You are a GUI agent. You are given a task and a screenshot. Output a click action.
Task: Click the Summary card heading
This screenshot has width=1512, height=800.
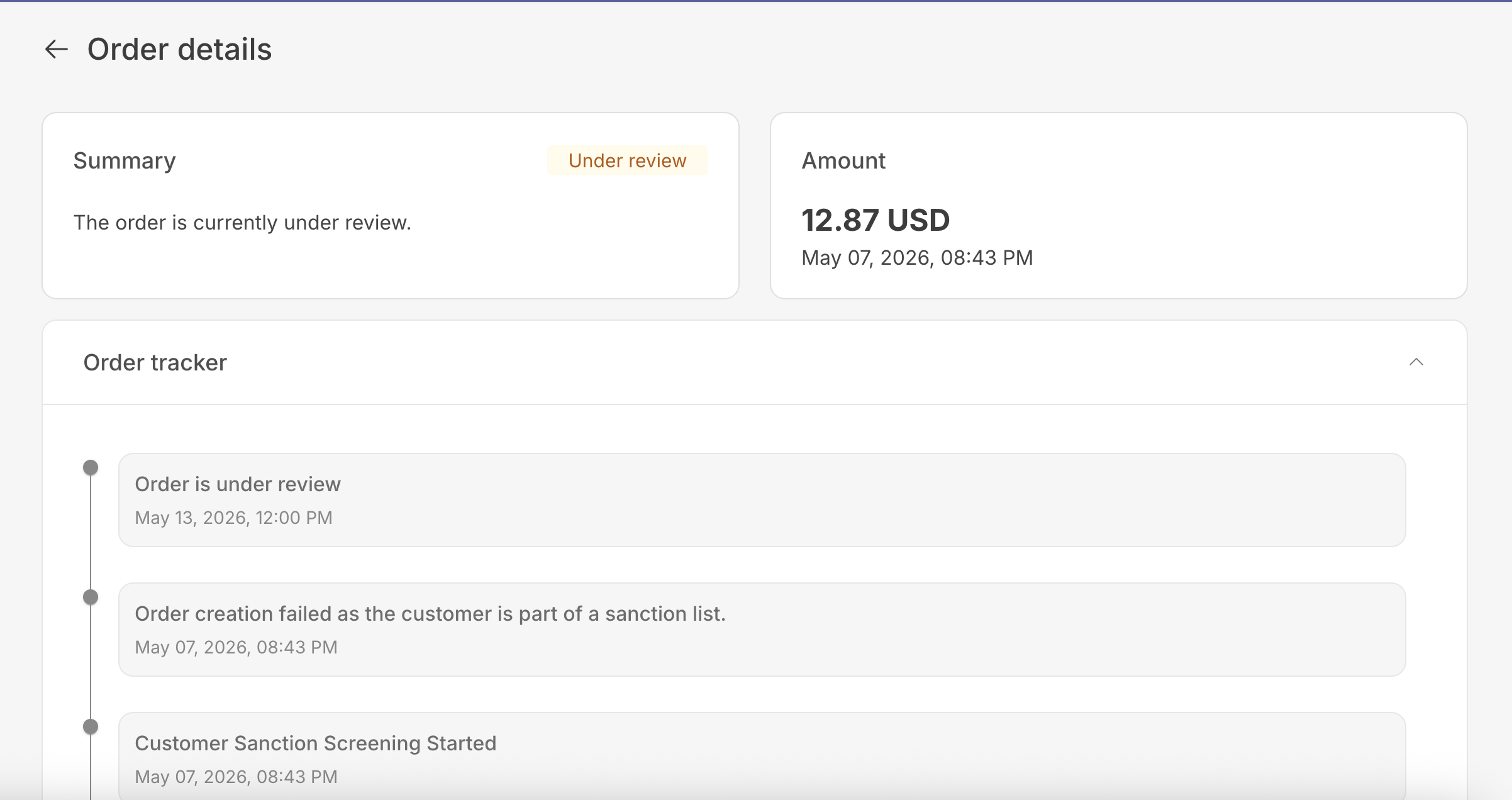125,160
